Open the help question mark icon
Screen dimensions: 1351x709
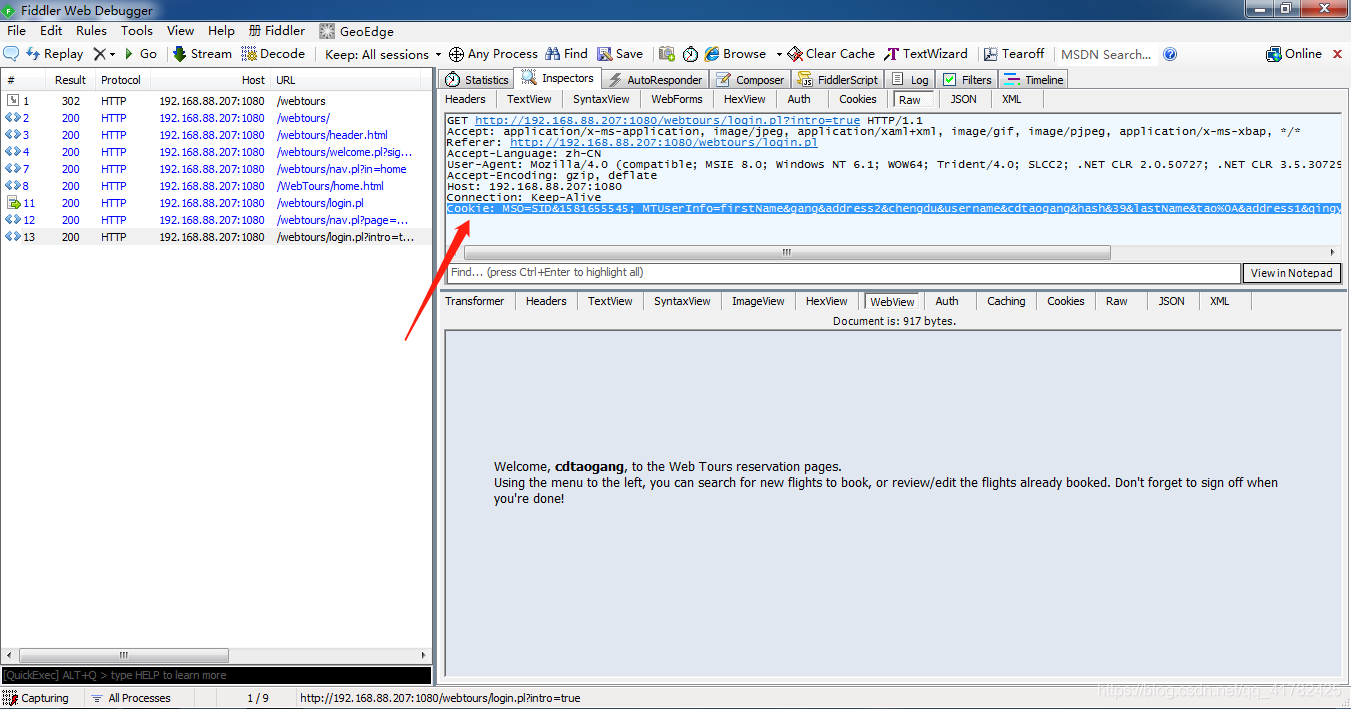click(x=1170, y=54)
